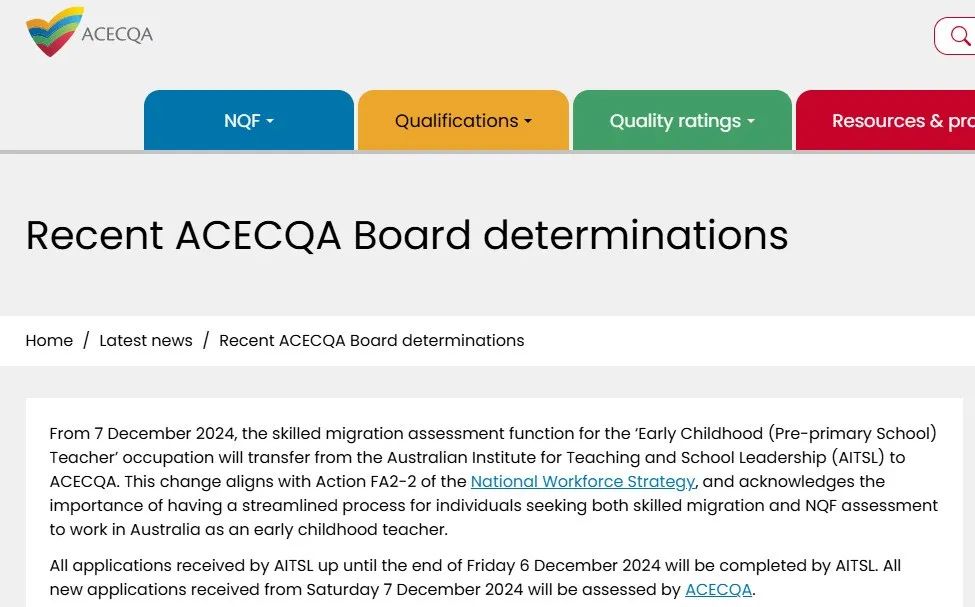Click the paragraph starting 'All applications received'

[475, 577]
